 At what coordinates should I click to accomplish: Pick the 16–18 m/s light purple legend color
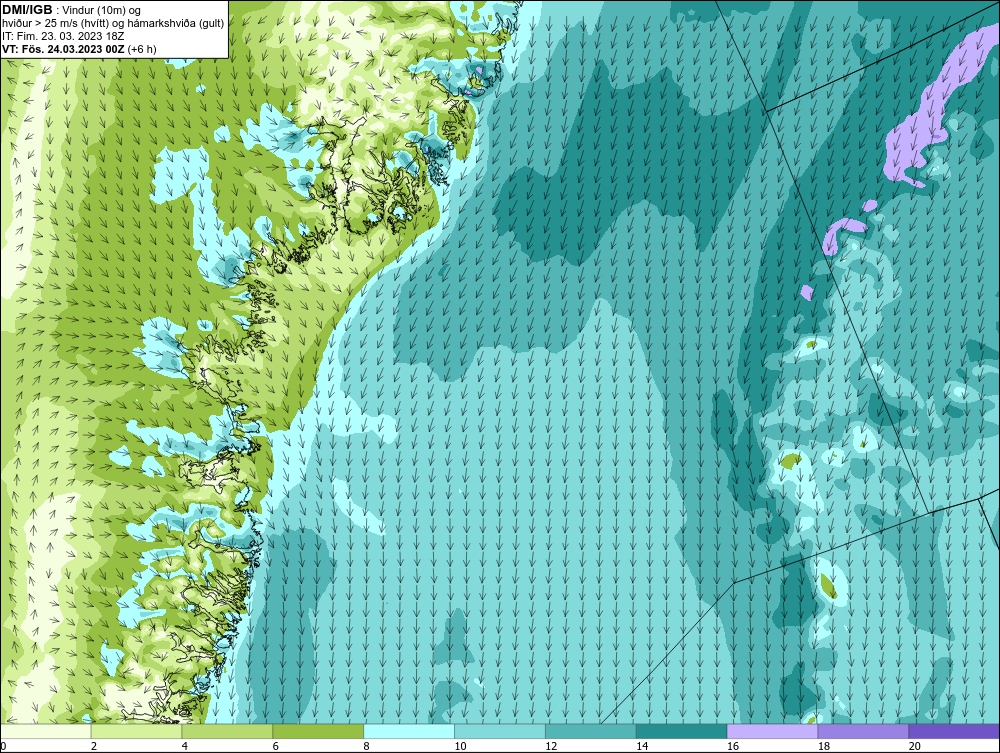pyautogui.click(x=772, y=731)
